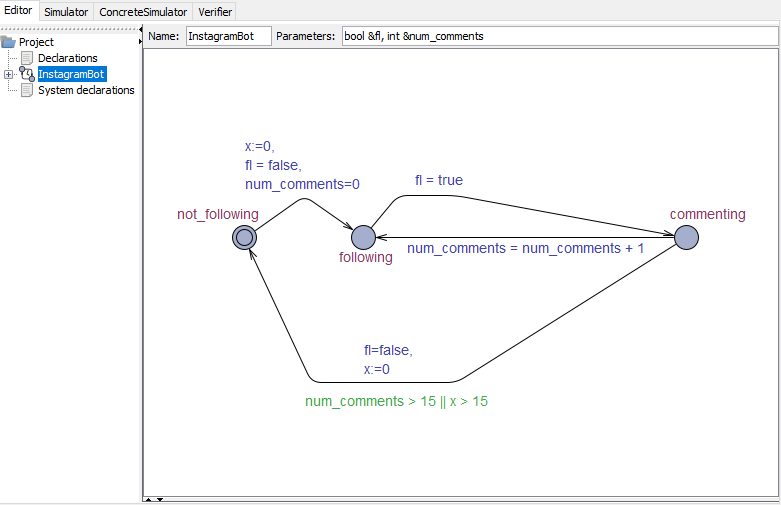The width and height of the screenshot is (781, 505).
Task: Click the Project folder icon
Action: click(x=9, y=42)
